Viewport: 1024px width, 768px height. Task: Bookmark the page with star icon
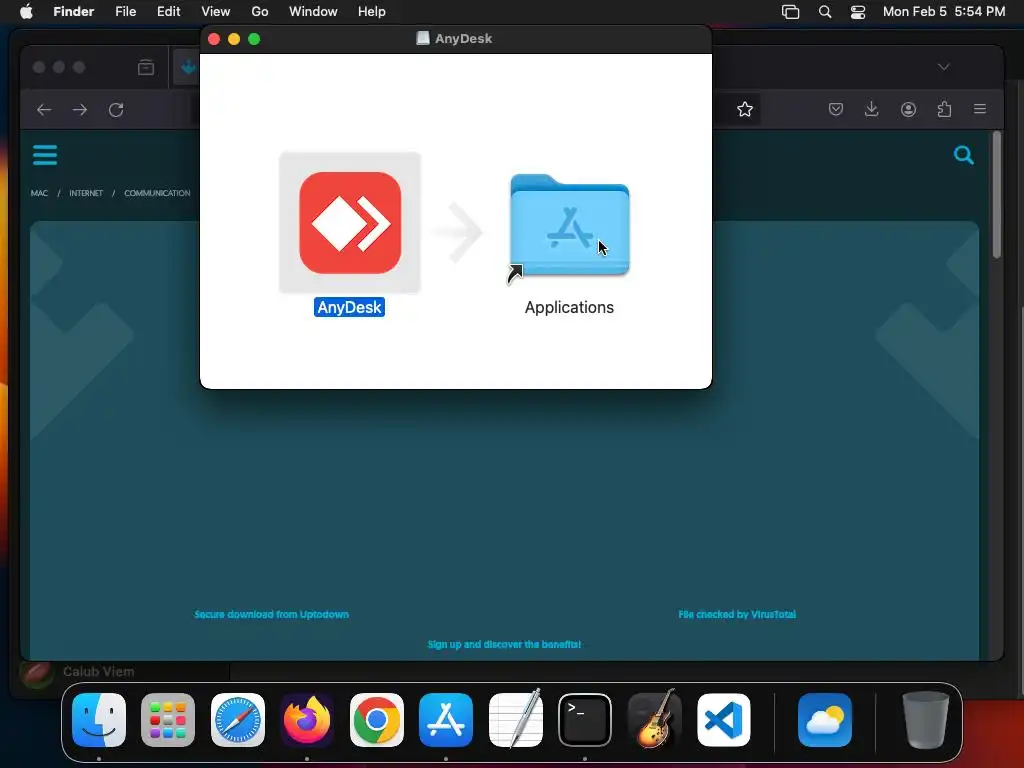[744, 109]
